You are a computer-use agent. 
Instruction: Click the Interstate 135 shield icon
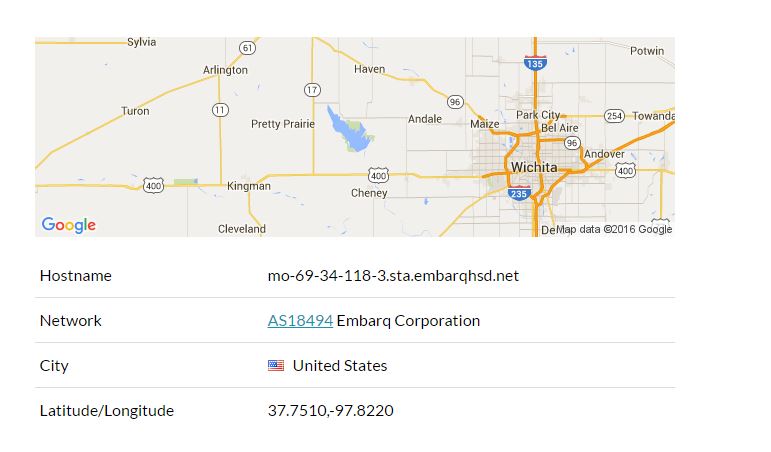point(535,63)
